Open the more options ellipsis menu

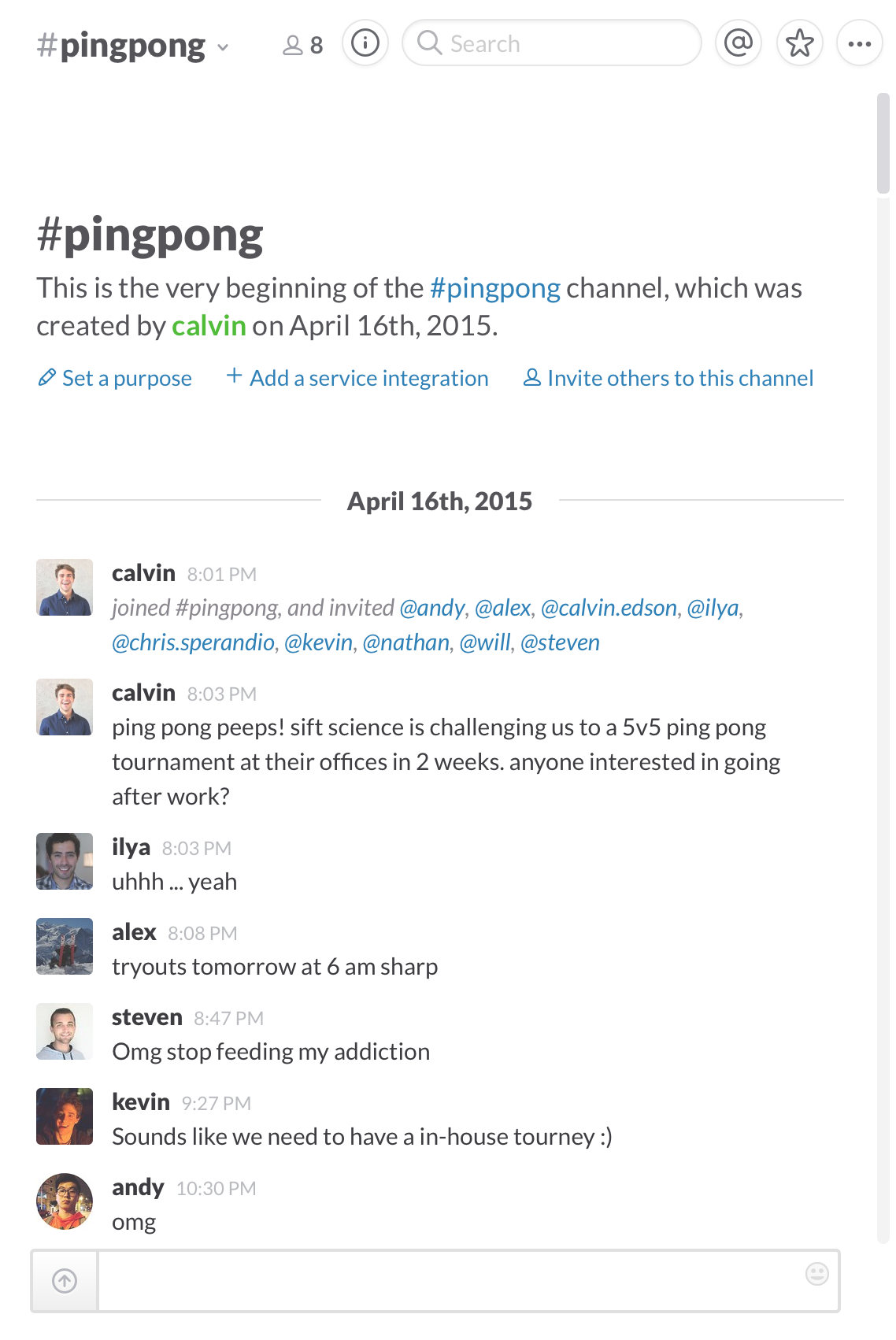pos(859,43)
